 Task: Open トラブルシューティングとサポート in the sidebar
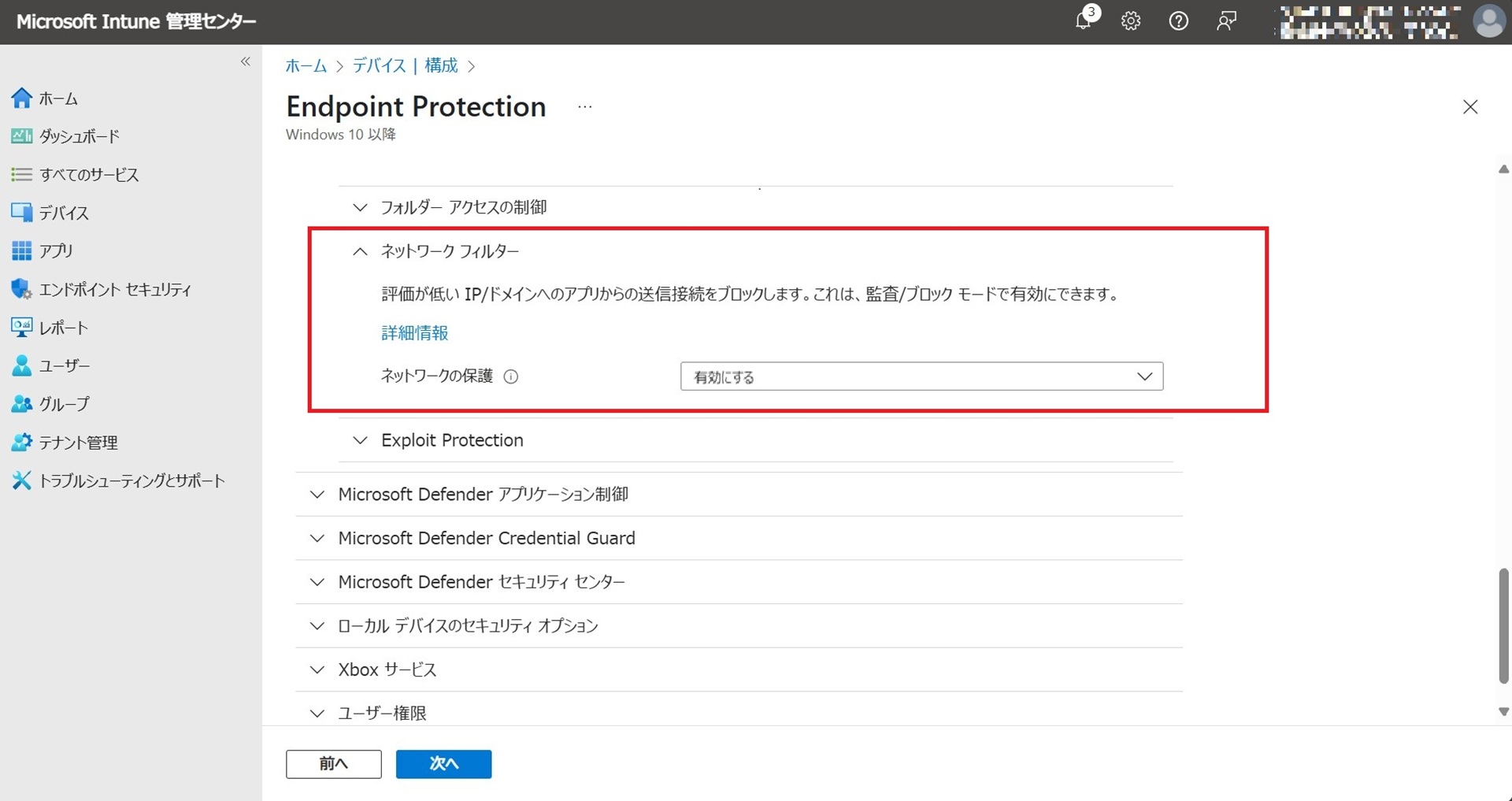(132, 480)
